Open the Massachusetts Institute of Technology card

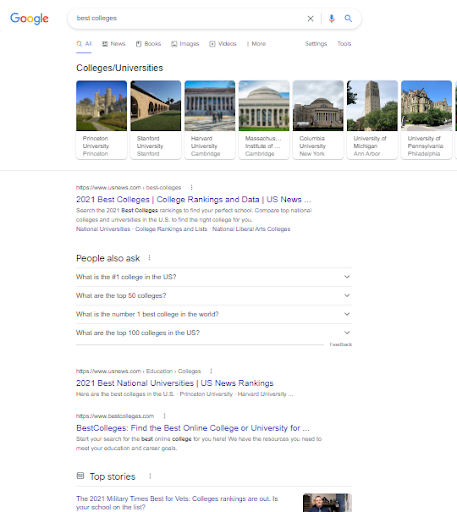(264, 120)
